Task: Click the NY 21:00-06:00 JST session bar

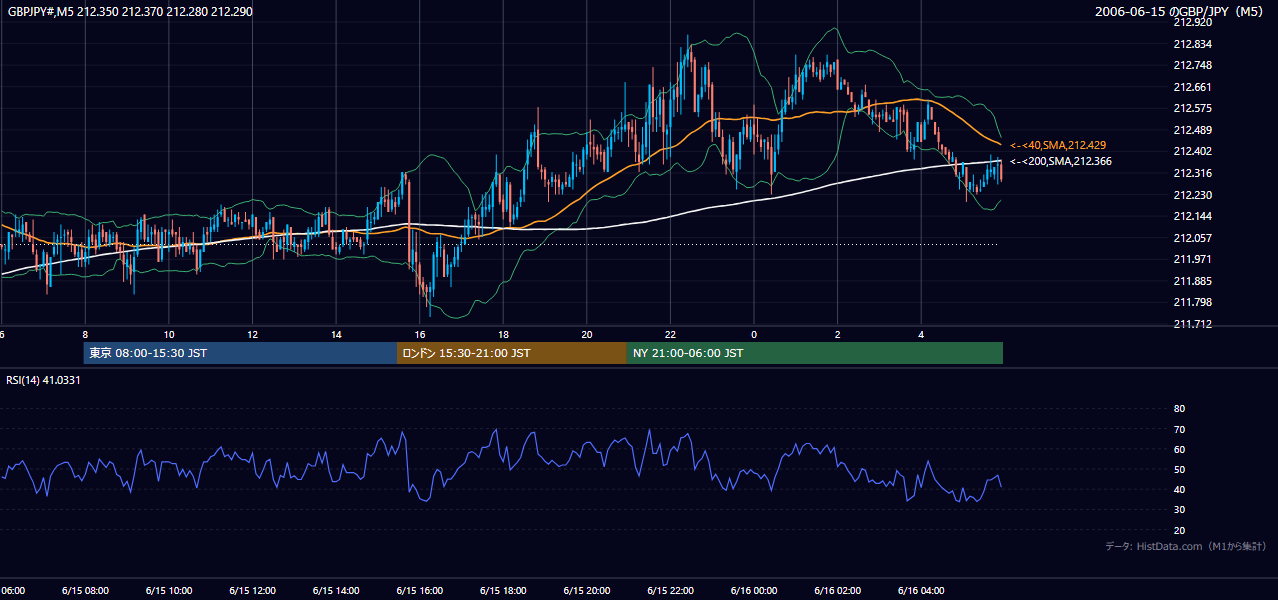Action: 814,353
